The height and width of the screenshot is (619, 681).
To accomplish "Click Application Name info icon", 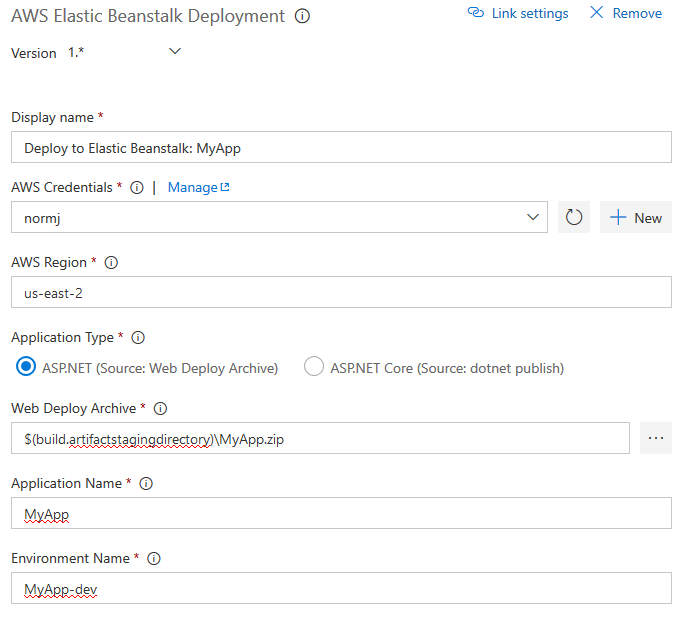I will pyautogui.click(x=146, y=483).
